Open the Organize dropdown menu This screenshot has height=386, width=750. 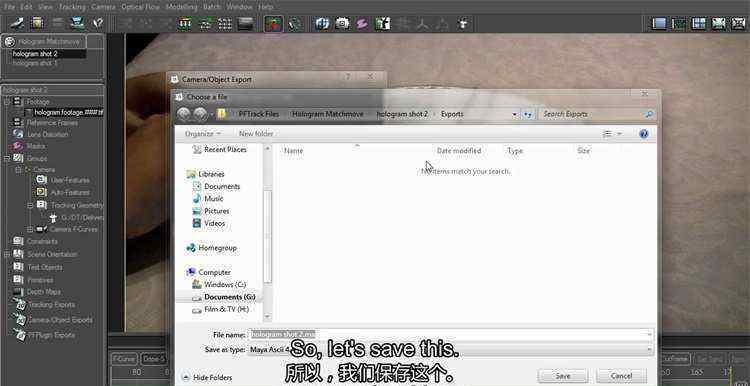pos(203,134)
